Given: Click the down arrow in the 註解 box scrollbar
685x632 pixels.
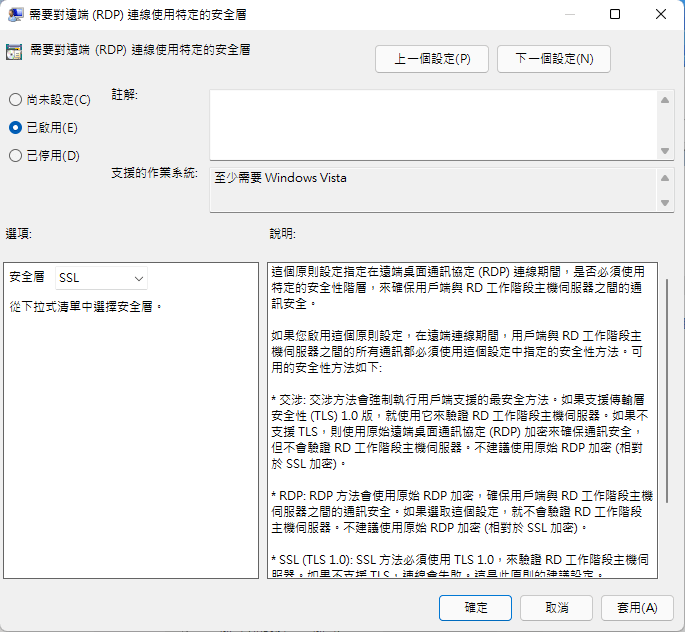Looking at the screenshot, I should pyautogui.click(x=665, y=151).
